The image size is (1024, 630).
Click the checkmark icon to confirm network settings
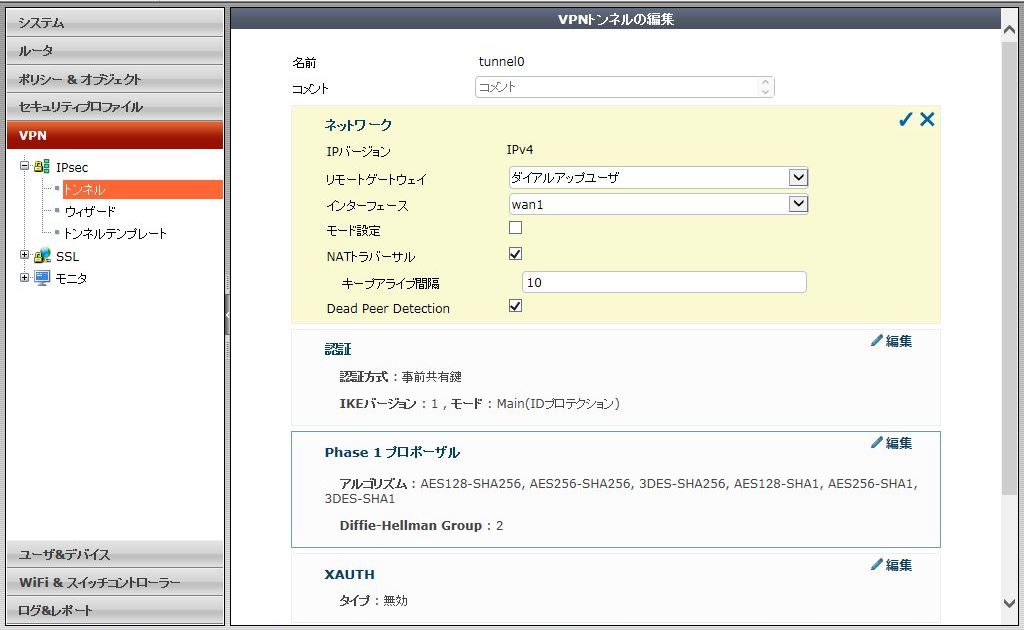click(x=905, y=120)
